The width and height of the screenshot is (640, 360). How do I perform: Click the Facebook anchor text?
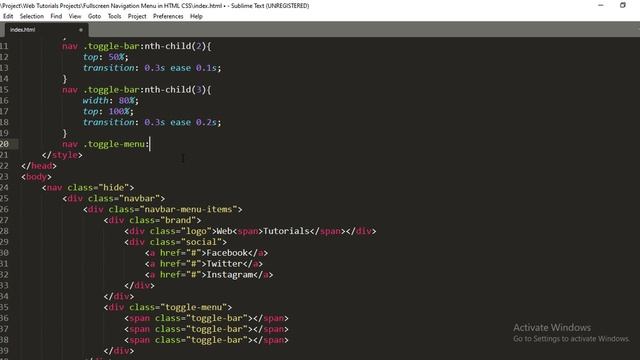[227, 253]
